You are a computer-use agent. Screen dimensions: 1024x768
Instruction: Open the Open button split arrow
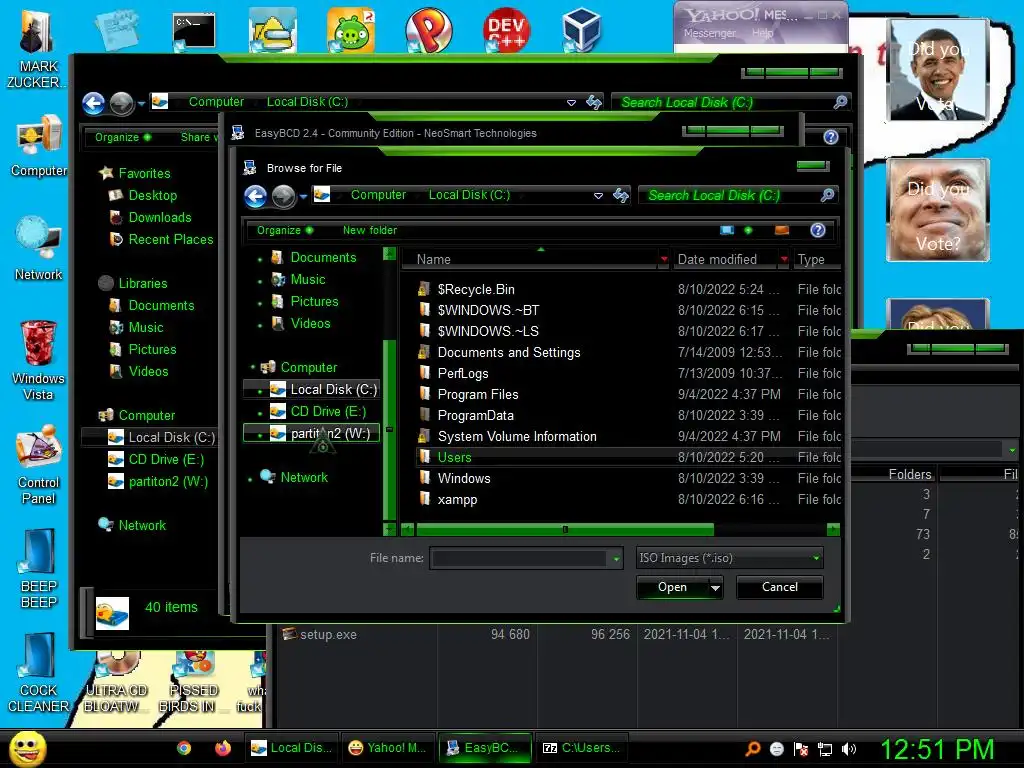click(x=715, y=587)
